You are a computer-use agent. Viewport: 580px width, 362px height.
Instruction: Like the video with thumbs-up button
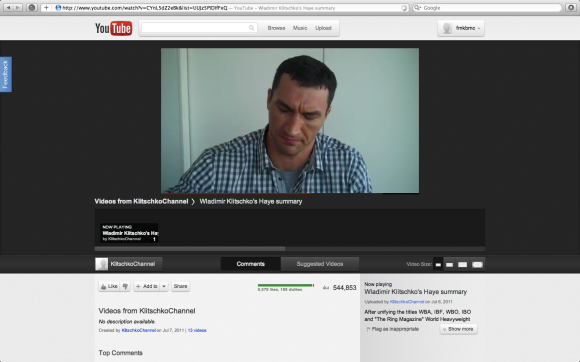pyautogui.click(x=109, y=286)
